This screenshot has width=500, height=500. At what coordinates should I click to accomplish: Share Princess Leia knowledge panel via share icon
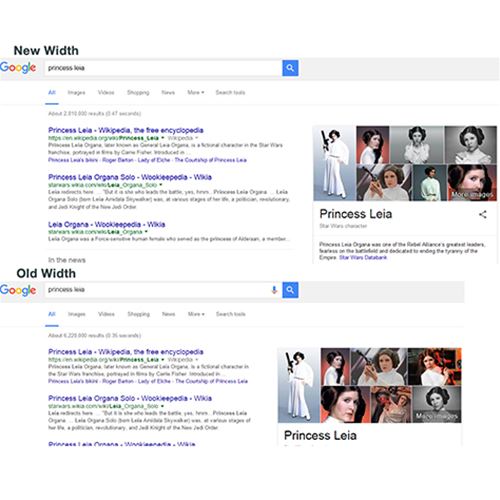point(483,214)
